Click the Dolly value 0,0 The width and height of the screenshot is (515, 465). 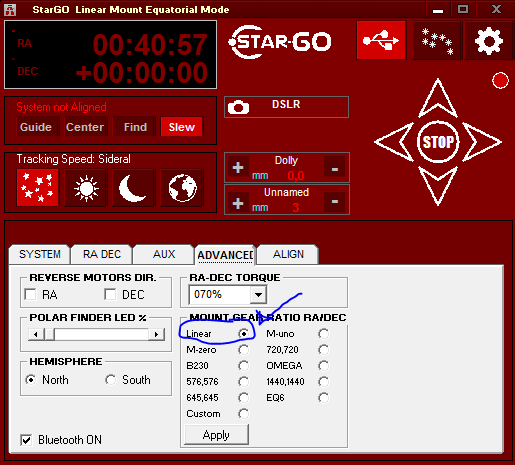pyautogui.click(x=296, y=176)
